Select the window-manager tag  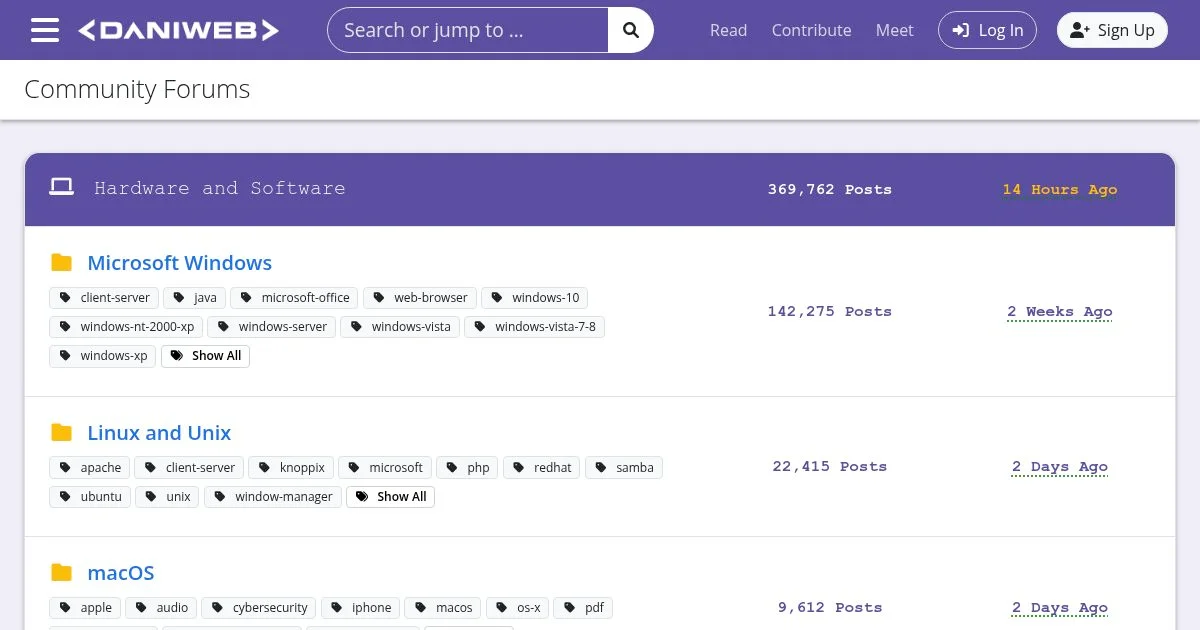(273, 497)
